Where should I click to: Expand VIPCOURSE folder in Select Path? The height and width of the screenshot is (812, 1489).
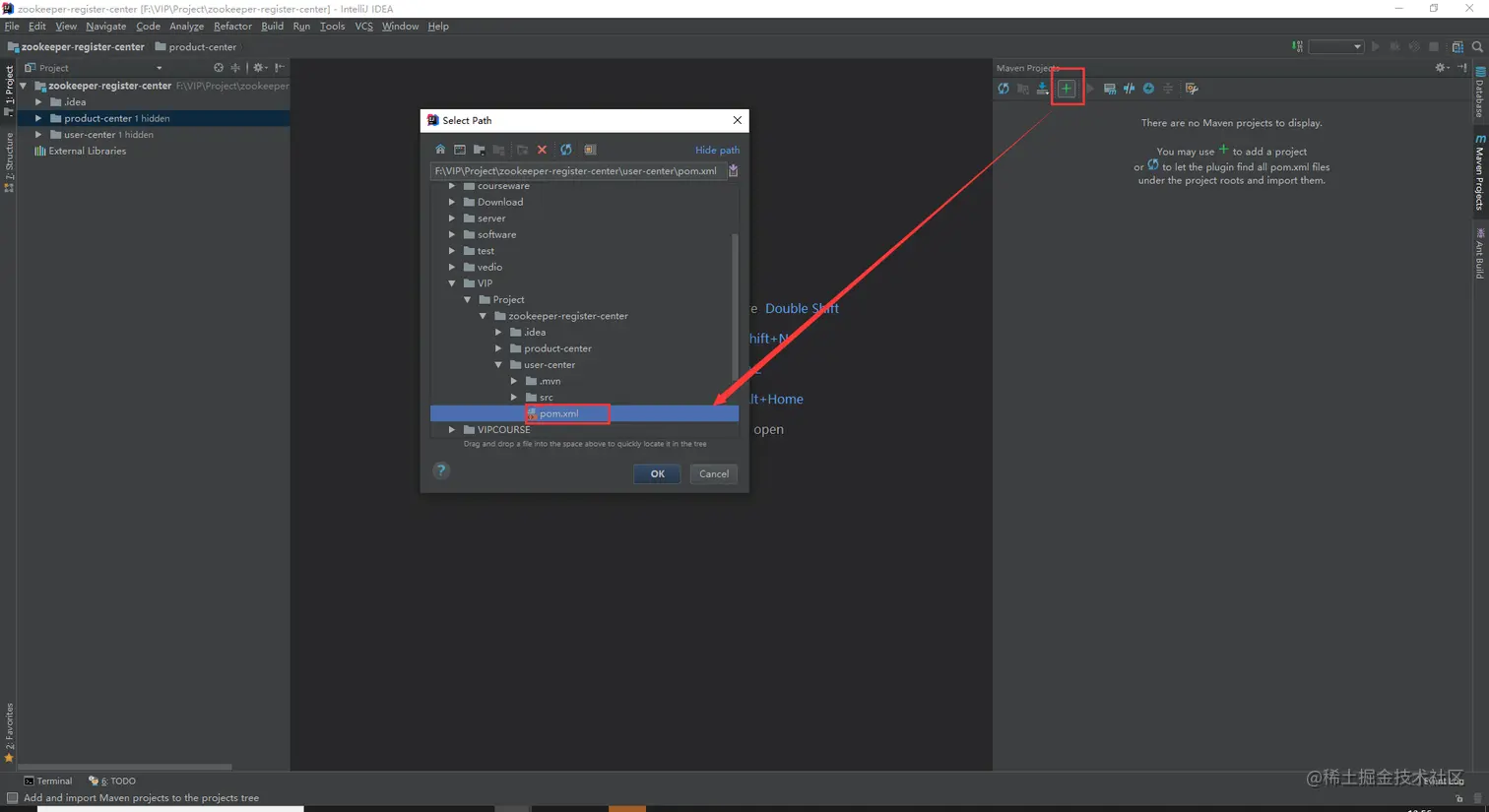pos(452,430)
